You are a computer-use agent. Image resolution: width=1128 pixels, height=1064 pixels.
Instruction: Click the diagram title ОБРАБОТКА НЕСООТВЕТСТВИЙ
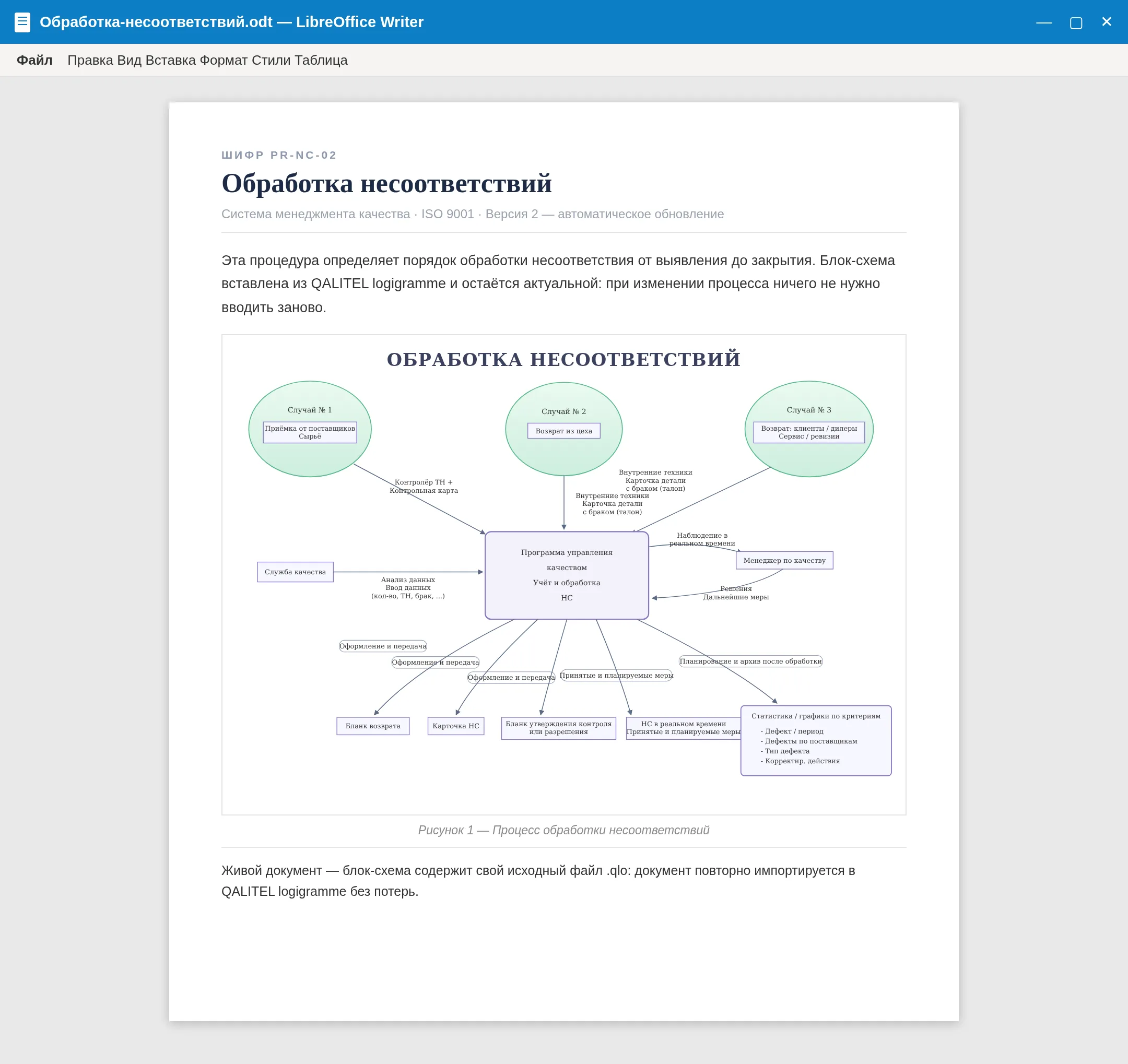click(563, 359)
